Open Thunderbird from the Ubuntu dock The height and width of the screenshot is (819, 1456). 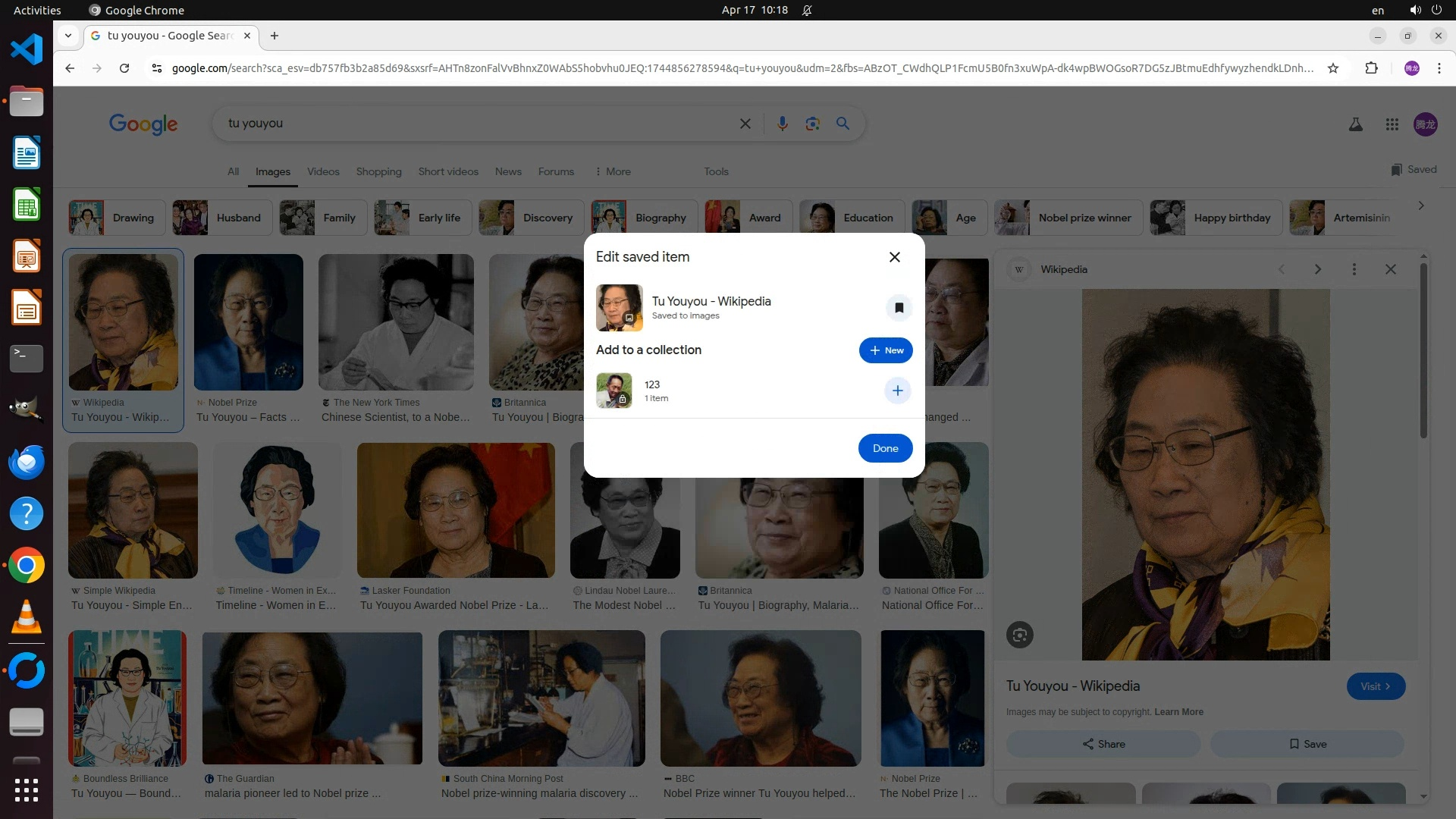[x=27, y=462]
